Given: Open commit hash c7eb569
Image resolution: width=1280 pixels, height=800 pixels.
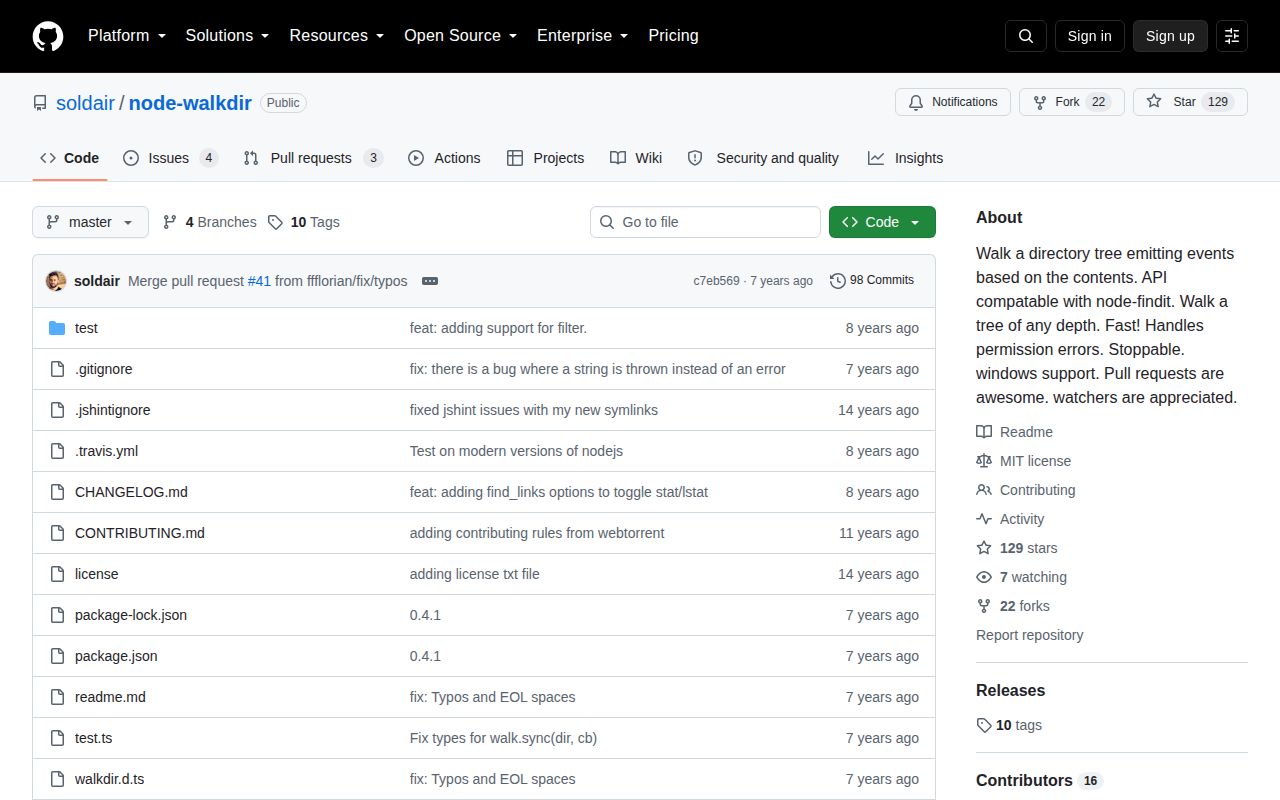Looking at the screenshot, I should pos(716,281).
